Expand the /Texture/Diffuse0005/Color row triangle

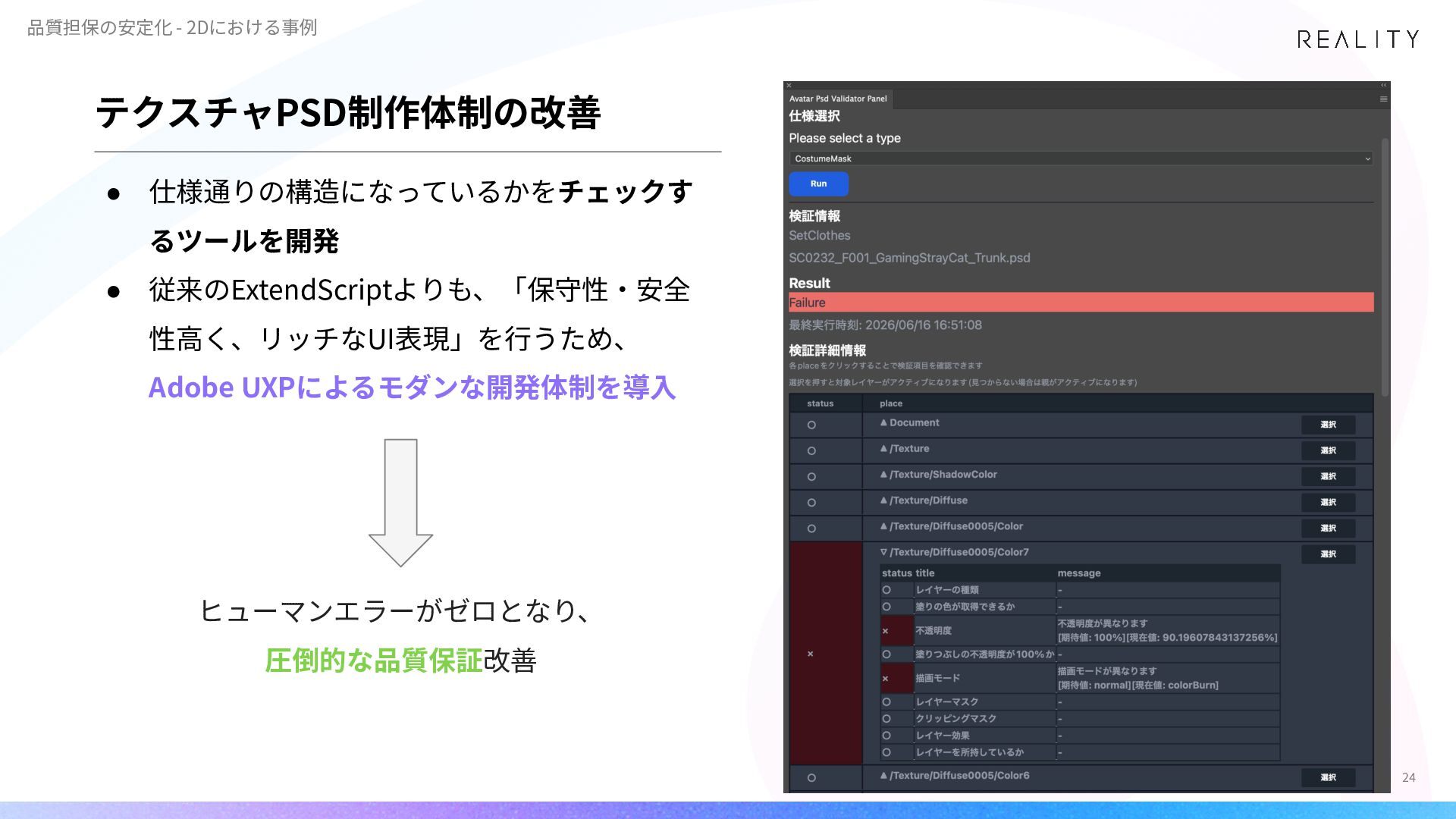point(883,526)
